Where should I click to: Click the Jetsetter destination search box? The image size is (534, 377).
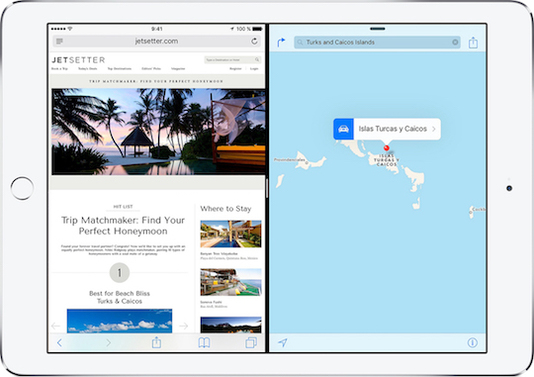pos(233,60)
